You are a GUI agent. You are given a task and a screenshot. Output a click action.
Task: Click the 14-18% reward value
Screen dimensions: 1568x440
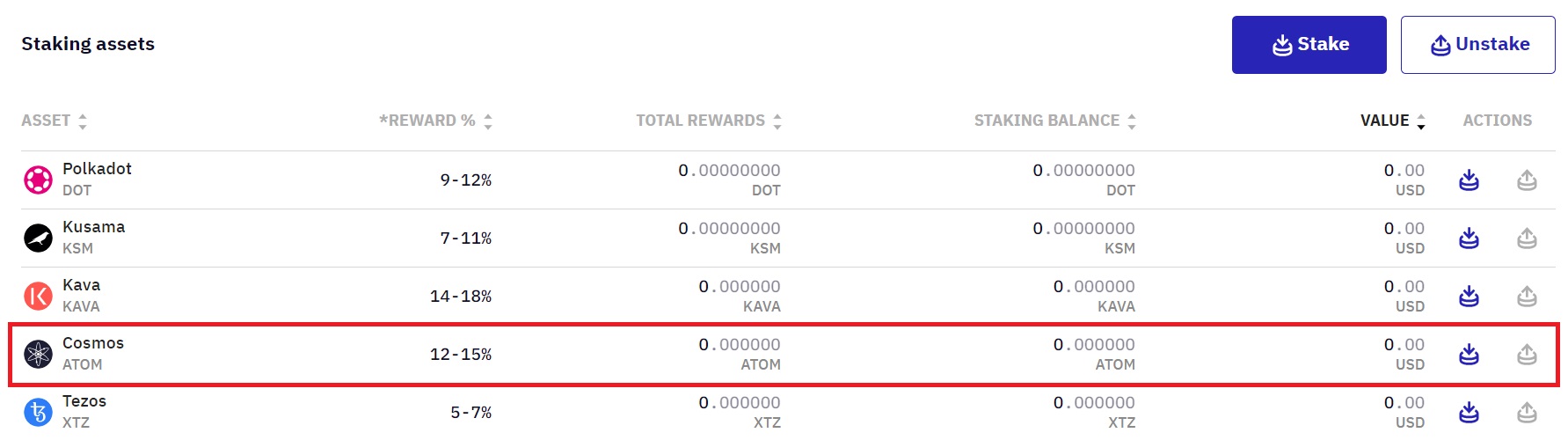pyautogui.click(x=461, y=297)
